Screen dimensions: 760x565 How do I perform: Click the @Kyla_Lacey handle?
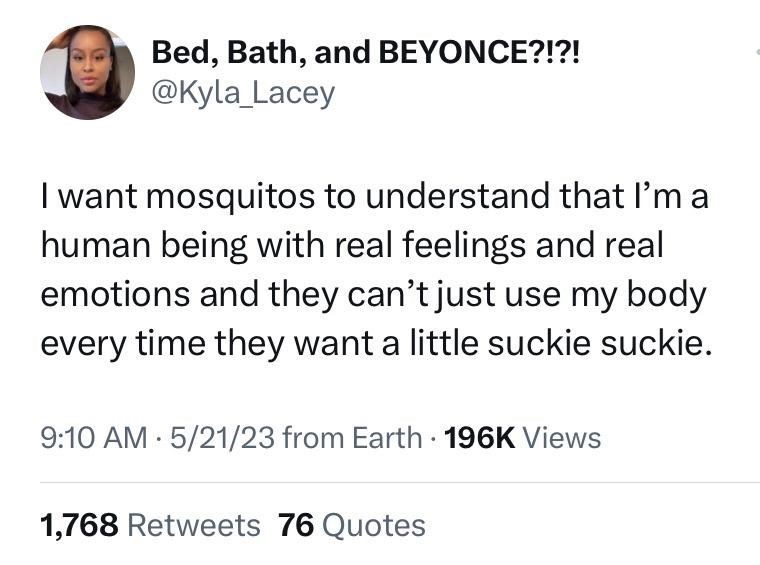tap(243, 94)
